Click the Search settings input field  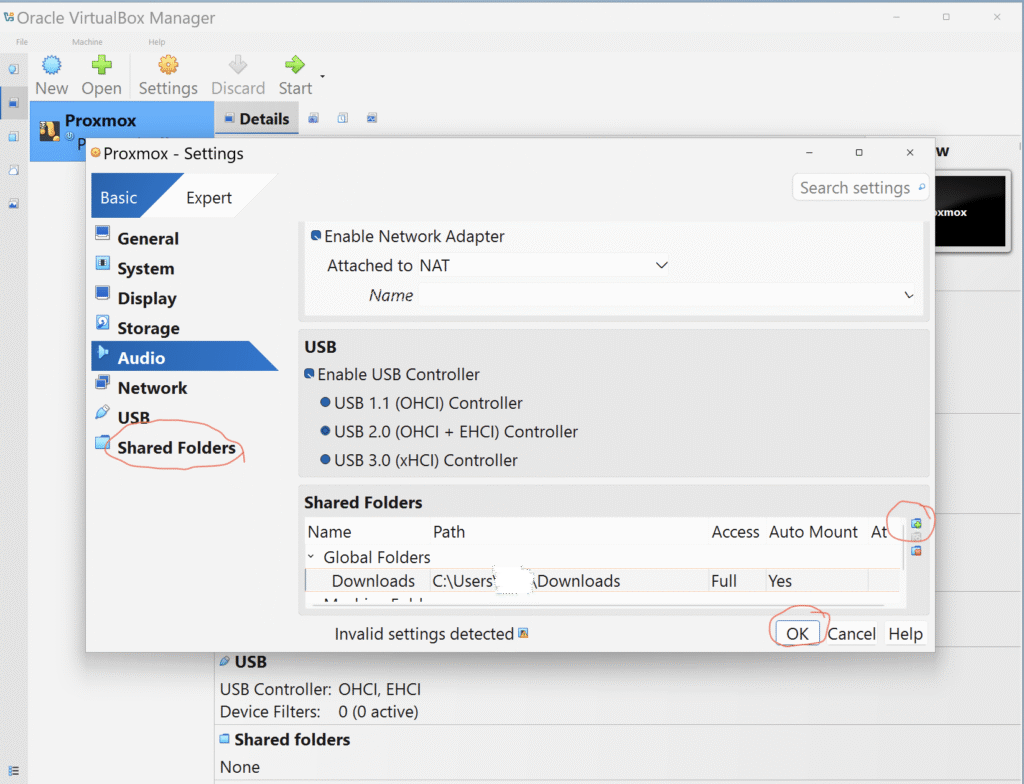click(x=854, y=188)
